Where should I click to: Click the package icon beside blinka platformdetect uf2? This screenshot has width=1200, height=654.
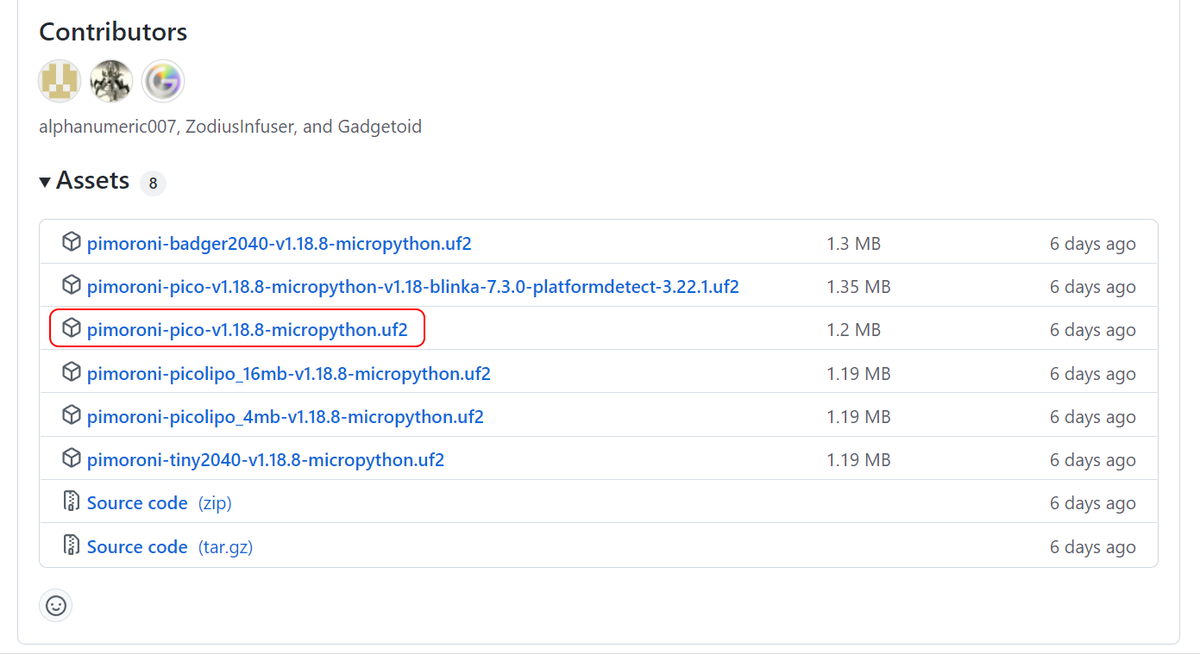(x=71, y=286)
